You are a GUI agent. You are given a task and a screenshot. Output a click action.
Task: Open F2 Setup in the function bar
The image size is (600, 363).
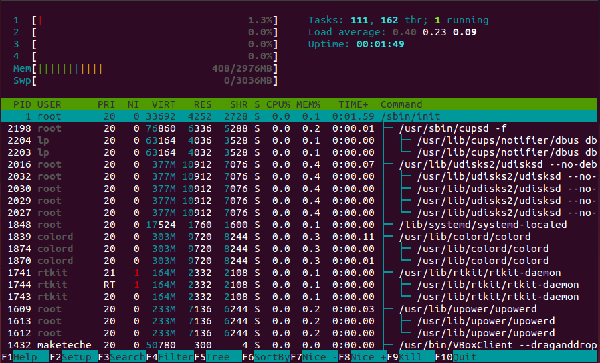click(73, 357)
